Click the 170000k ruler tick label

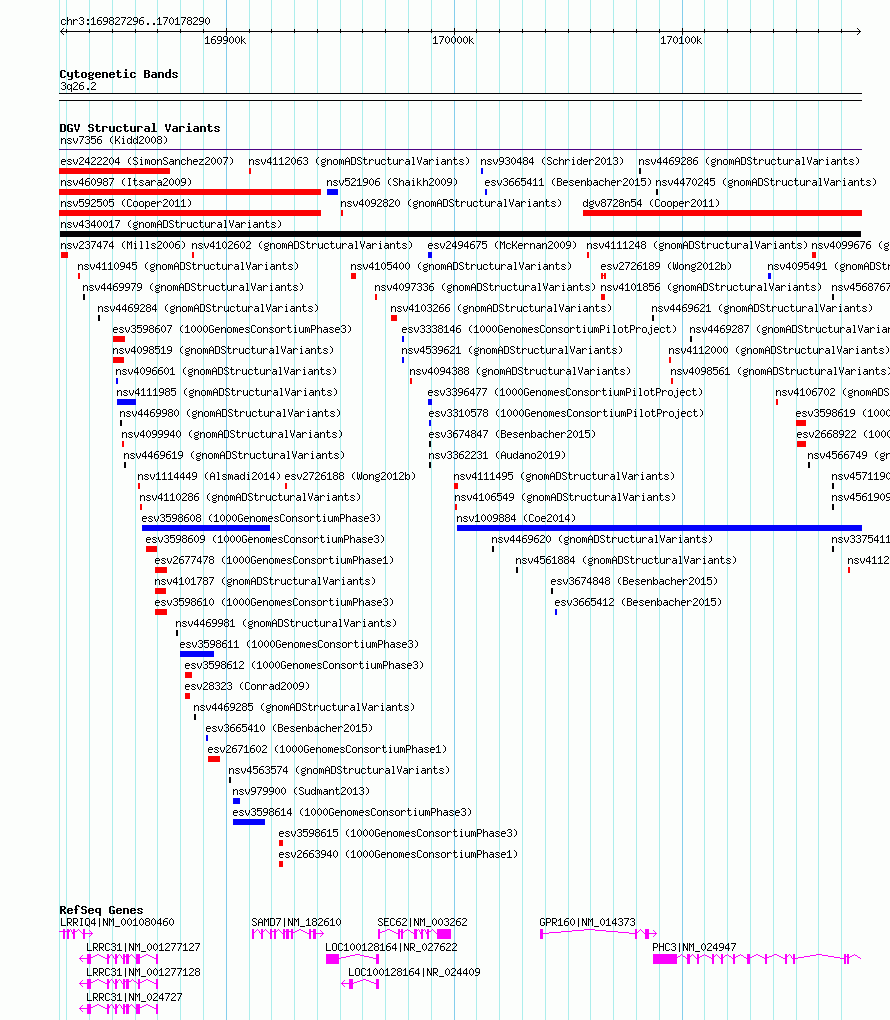pos(453,40)
